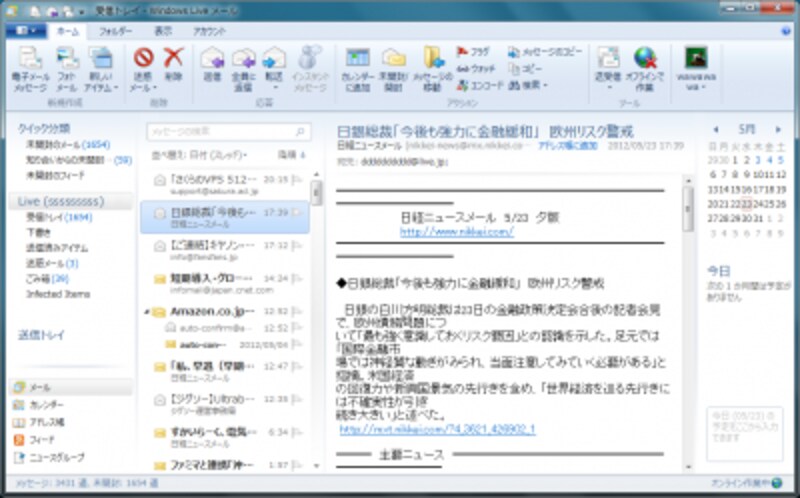800x498 pixels.
Task: Open カレンダー in bottom shortcuts pane
Action: pyautogui.click(x=70, y=405)
